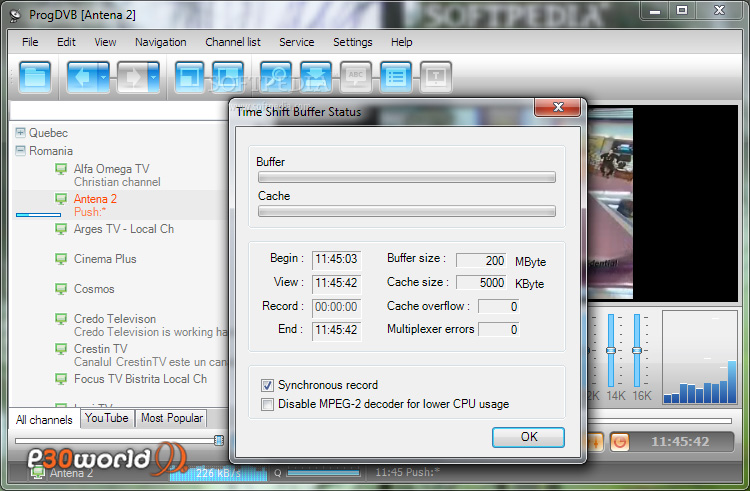Viewport: 750px width, 491px height.
Task: Switch to the All channels tab
Action: pos(44,419)
